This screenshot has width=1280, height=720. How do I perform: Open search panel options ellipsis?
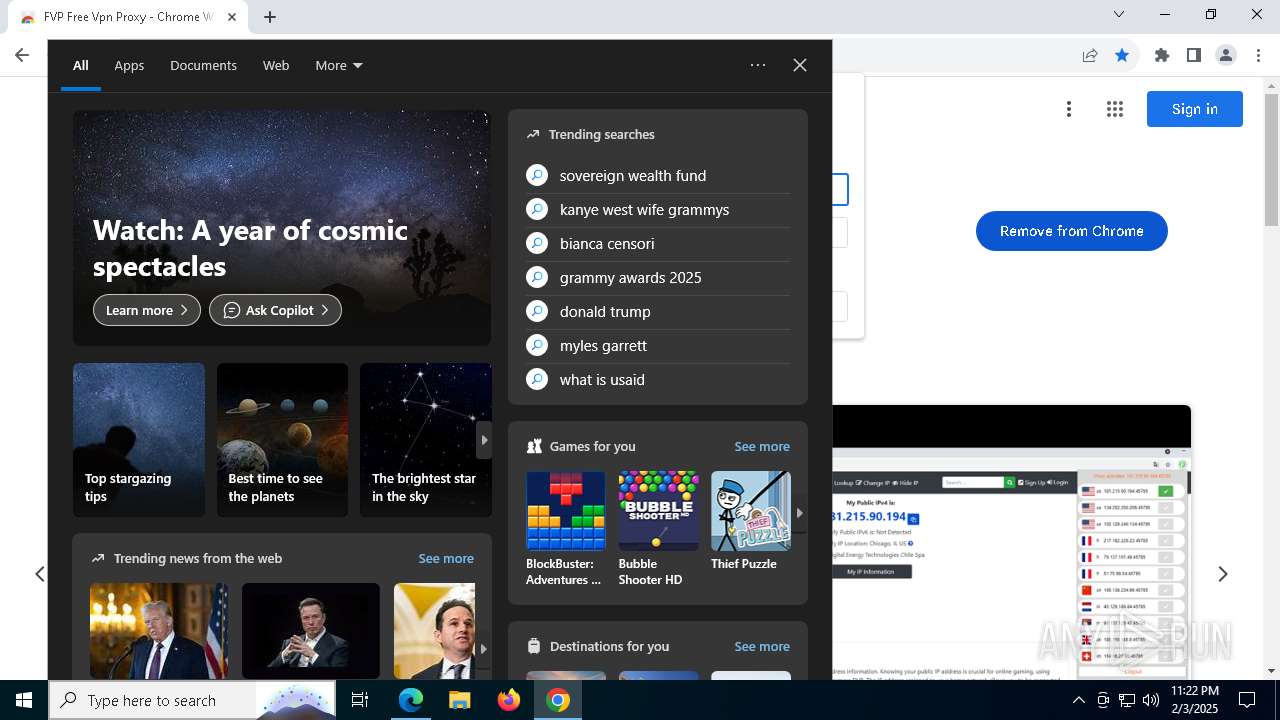click(758, 65)
